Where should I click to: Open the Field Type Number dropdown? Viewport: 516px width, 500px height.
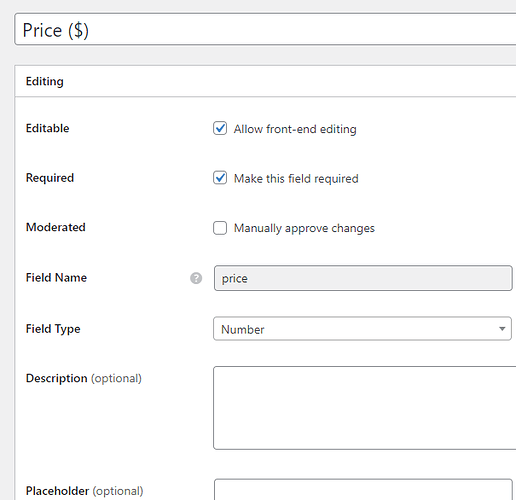click(362, 329)
